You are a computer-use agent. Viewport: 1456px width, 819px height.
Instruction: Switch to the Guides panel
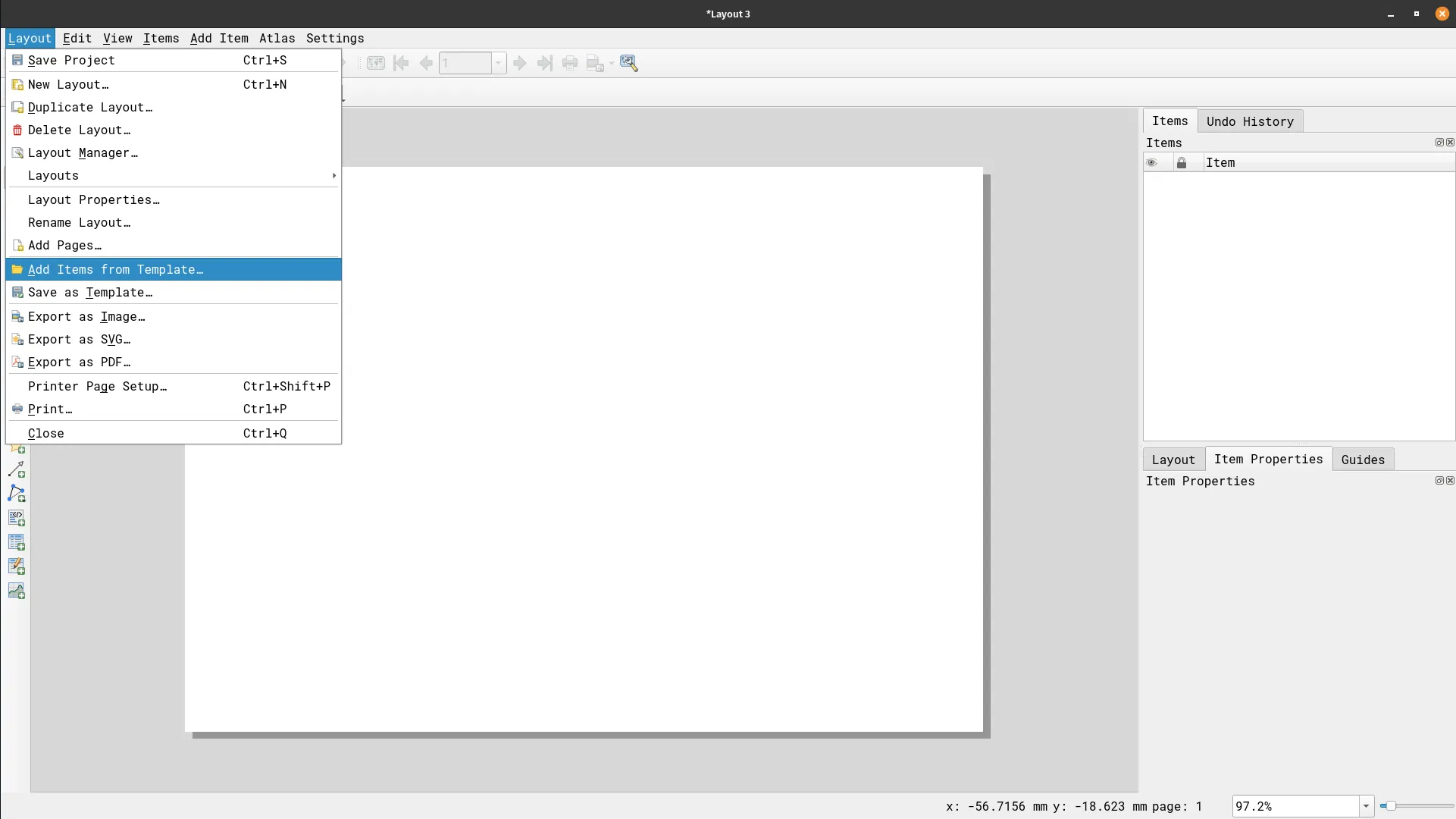pos(1363,460)
